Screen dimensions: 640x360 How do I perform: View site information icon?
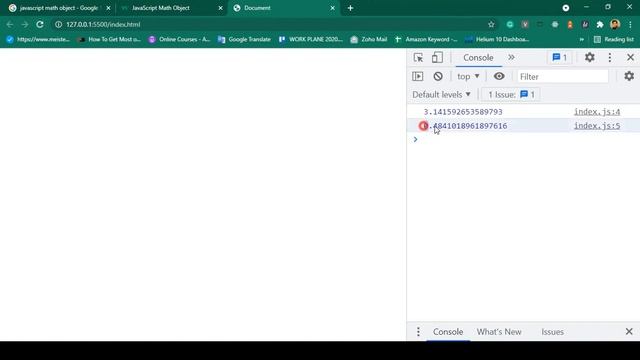(58, 24)
